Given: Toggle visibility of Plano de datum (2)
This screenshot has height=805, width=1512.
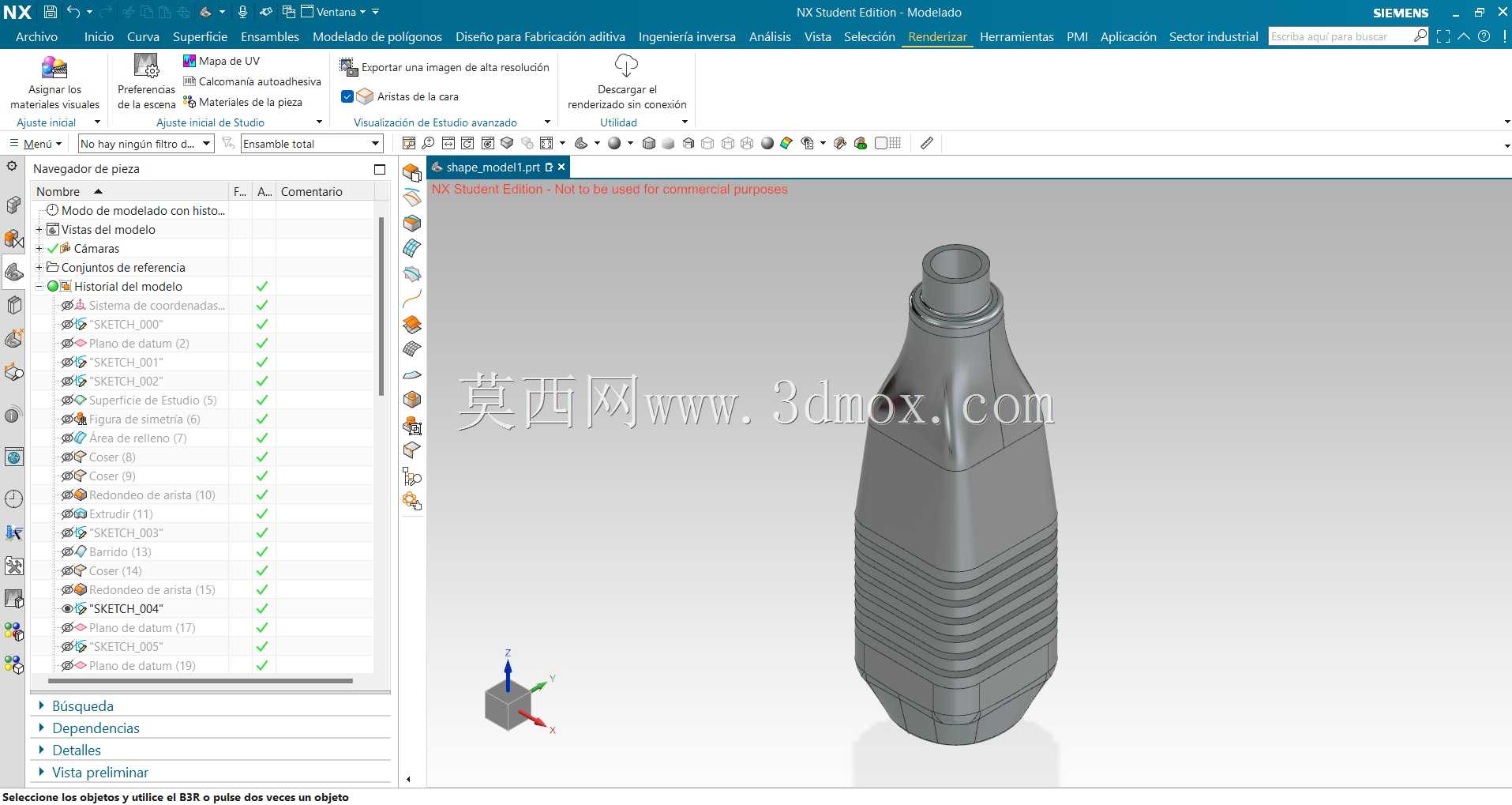Looking at the screenshot, I should click(x=68, y=344).
